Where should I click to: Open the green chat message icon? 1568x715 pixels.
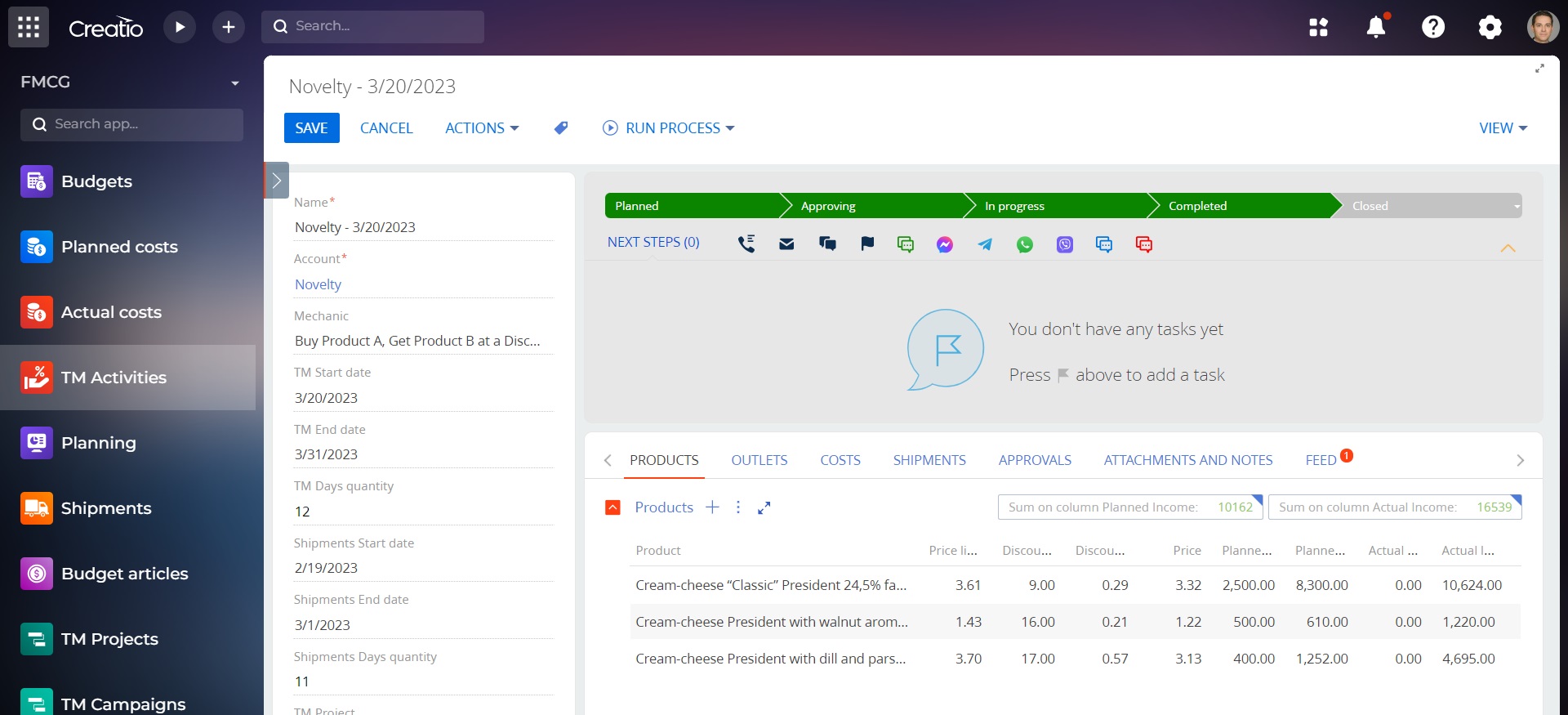coord(906,244)
